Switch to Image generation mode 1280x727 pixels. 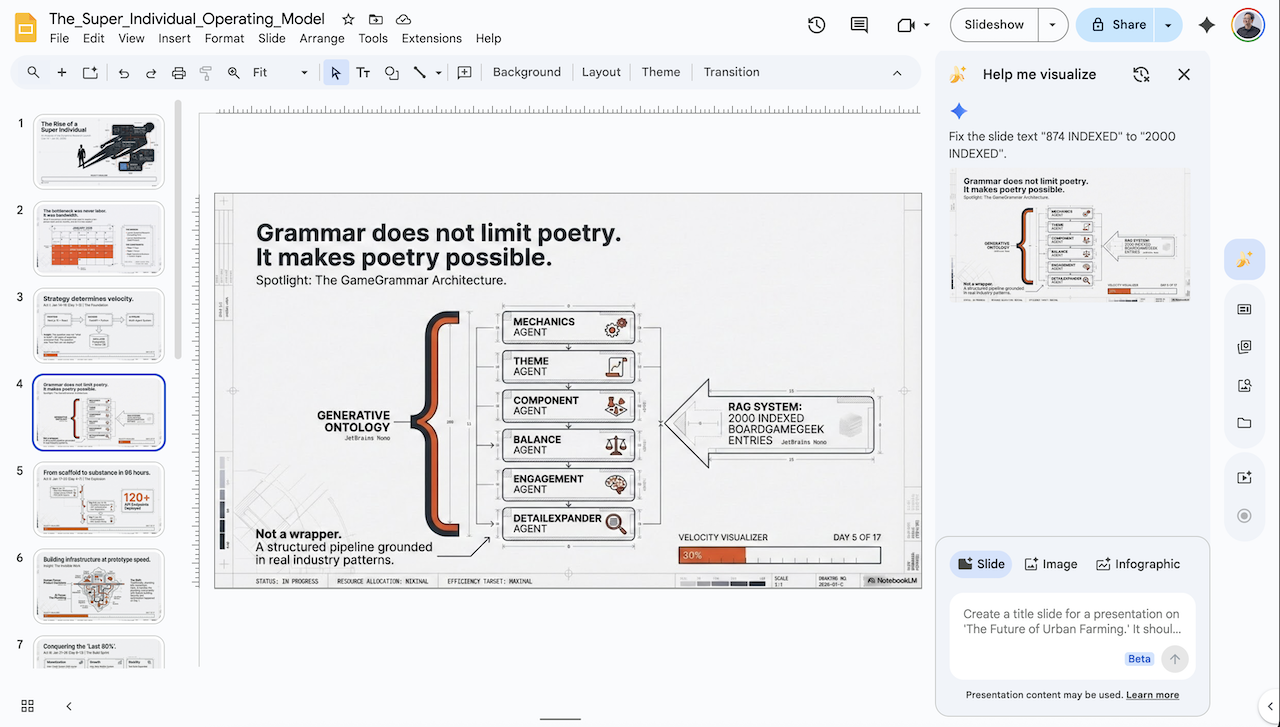1050,564
